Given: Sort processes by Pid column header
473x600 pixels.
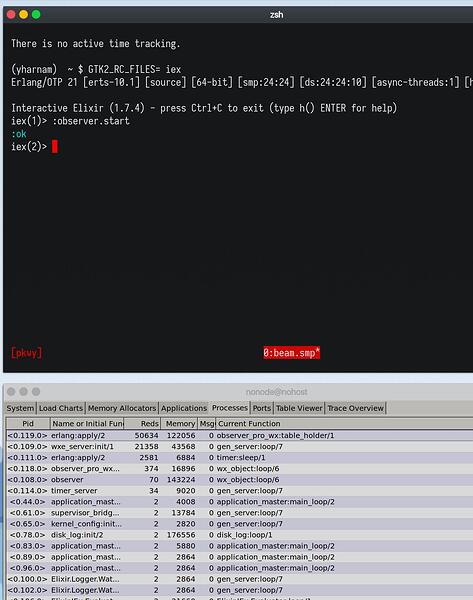Looking at the screenshot, I should pos(28,423).
